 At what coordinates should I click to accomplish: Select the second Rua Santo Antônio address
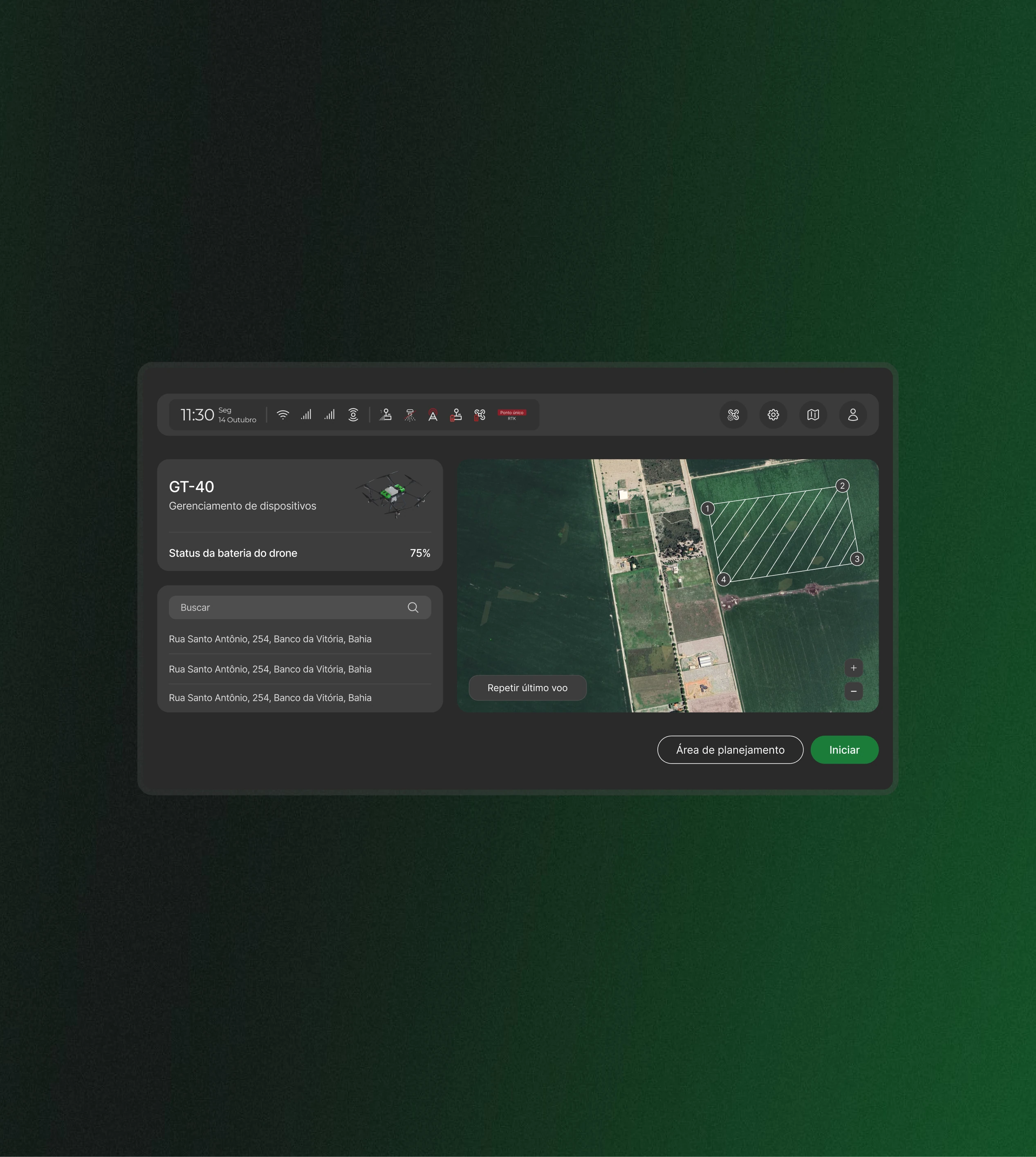click(270, 669)
